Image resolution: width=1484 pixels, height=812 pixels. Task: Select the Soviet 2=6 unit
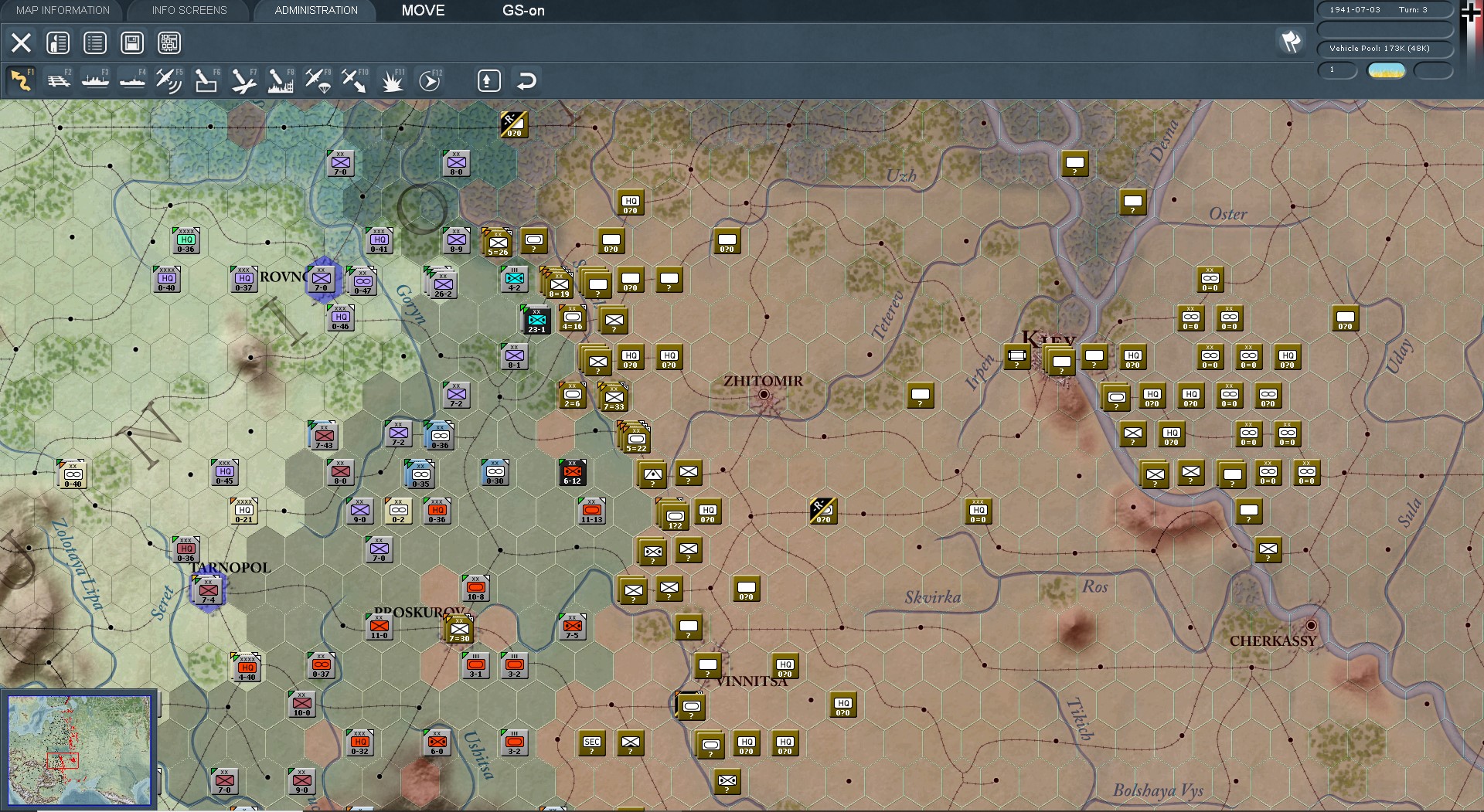click(573, 395)
